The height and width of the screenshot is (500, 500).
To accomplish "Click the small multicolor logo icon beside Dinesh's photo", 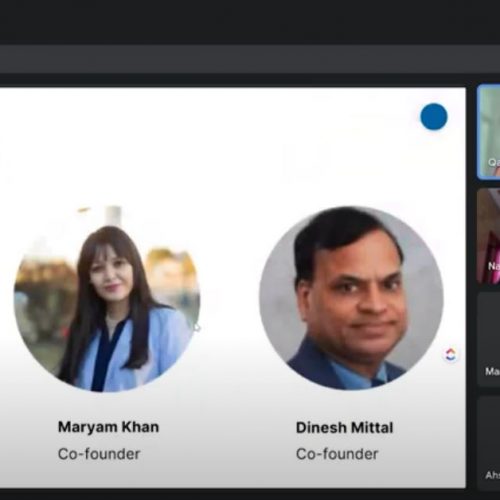I will coord(450,354).
